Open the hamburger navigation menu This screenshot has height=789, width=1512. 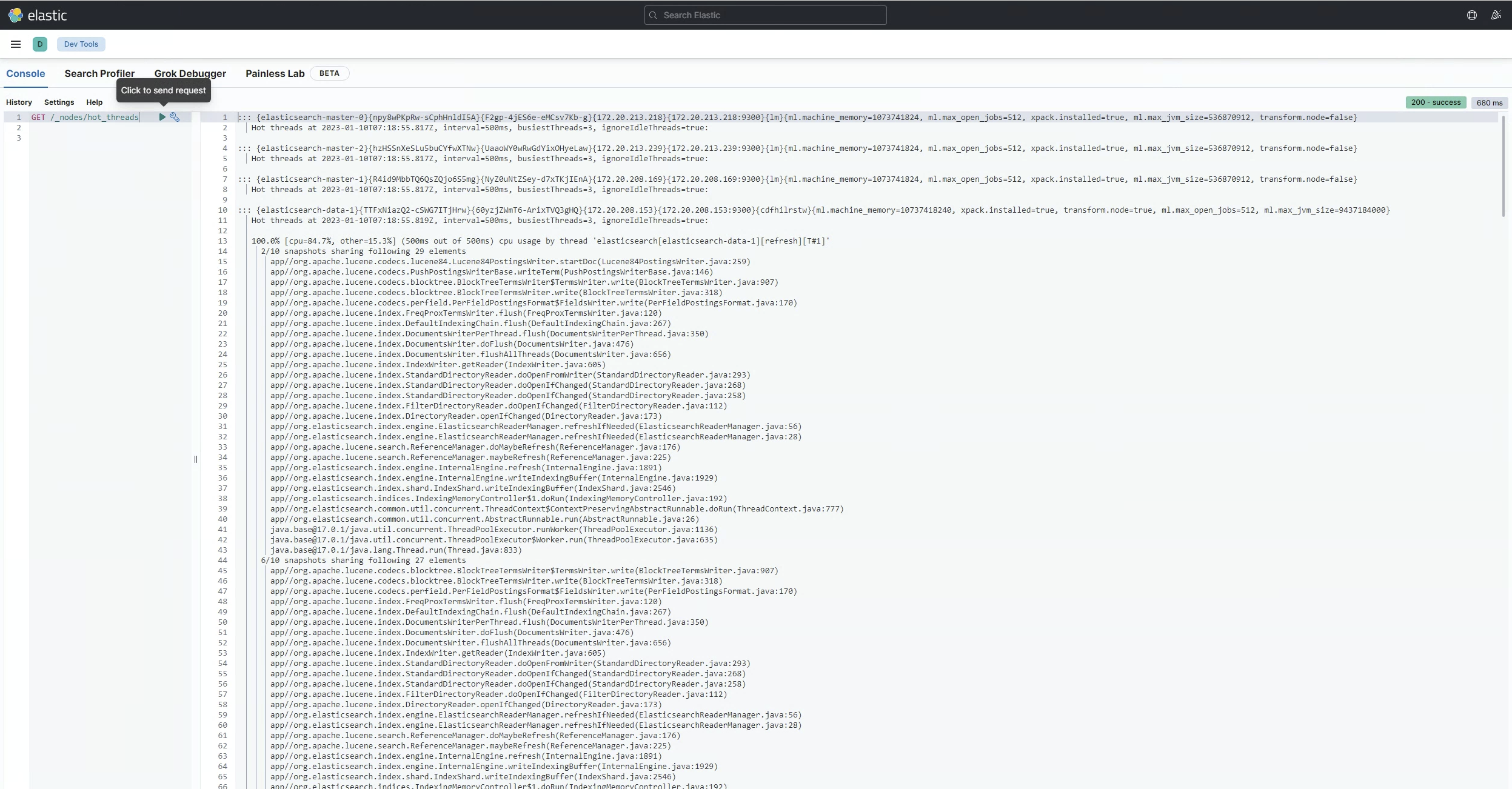(x=16, y=44)
